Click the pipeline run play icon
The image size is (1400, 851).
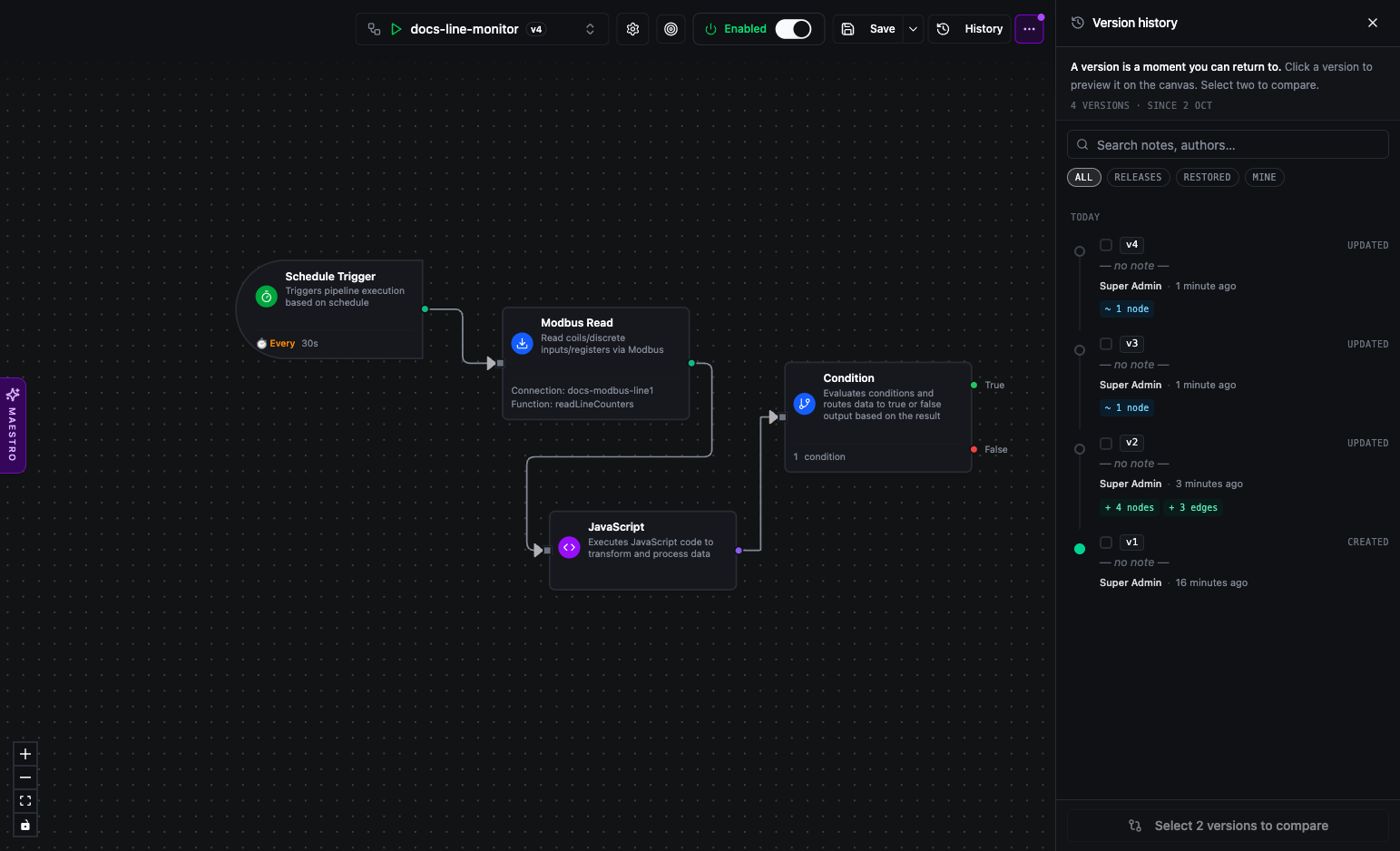tap(397, 29)
